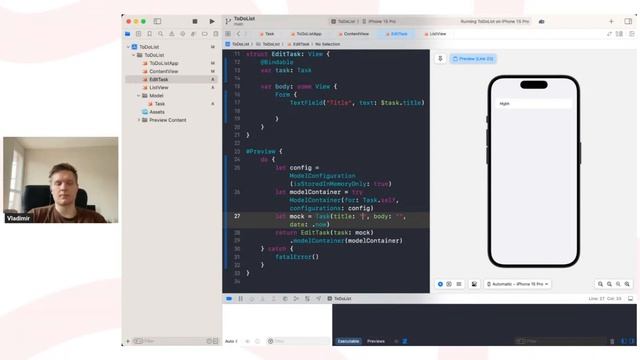Open the project navigator folder icon
640x360 pixels.
click(x=128, y=34)
